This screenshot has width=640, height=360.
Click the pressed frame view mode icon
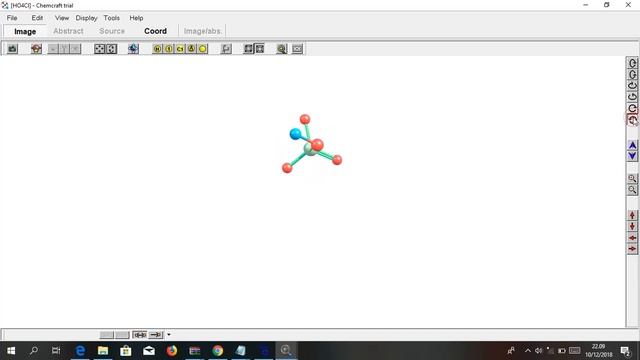point(260,49)
